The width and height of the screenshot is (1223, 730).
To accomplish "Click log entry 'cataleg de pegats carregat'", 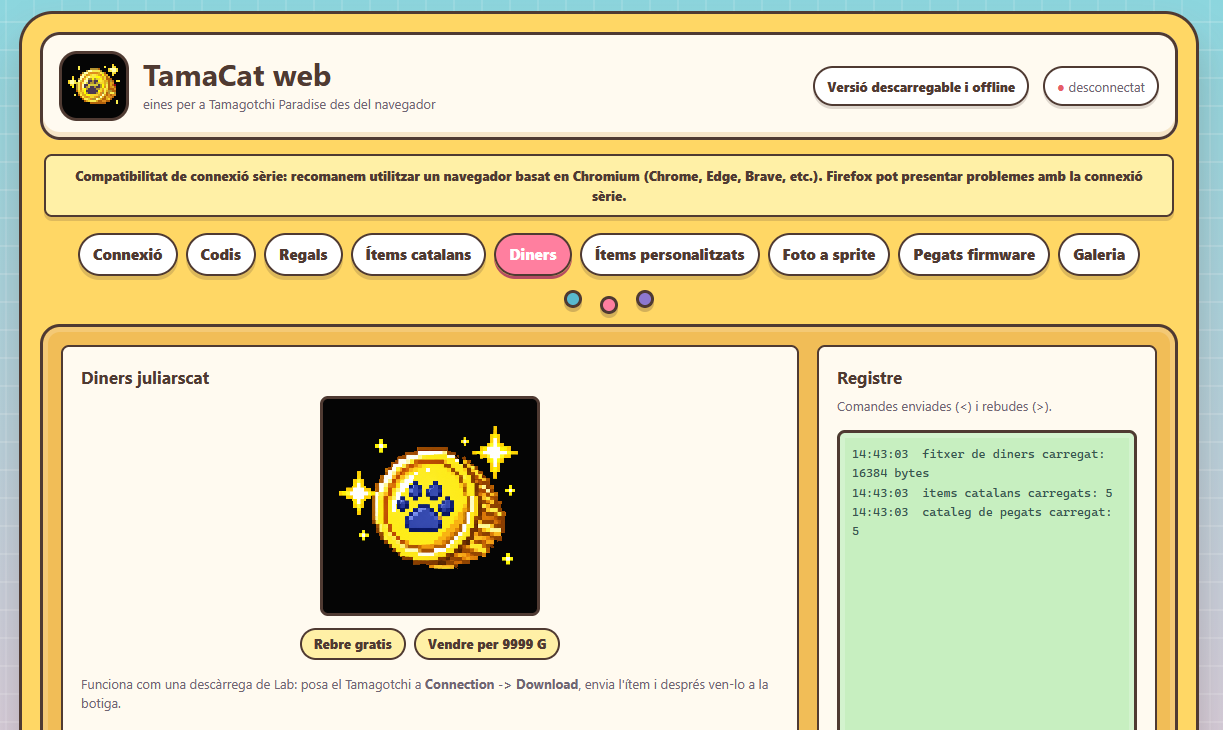I will point(982,521).
